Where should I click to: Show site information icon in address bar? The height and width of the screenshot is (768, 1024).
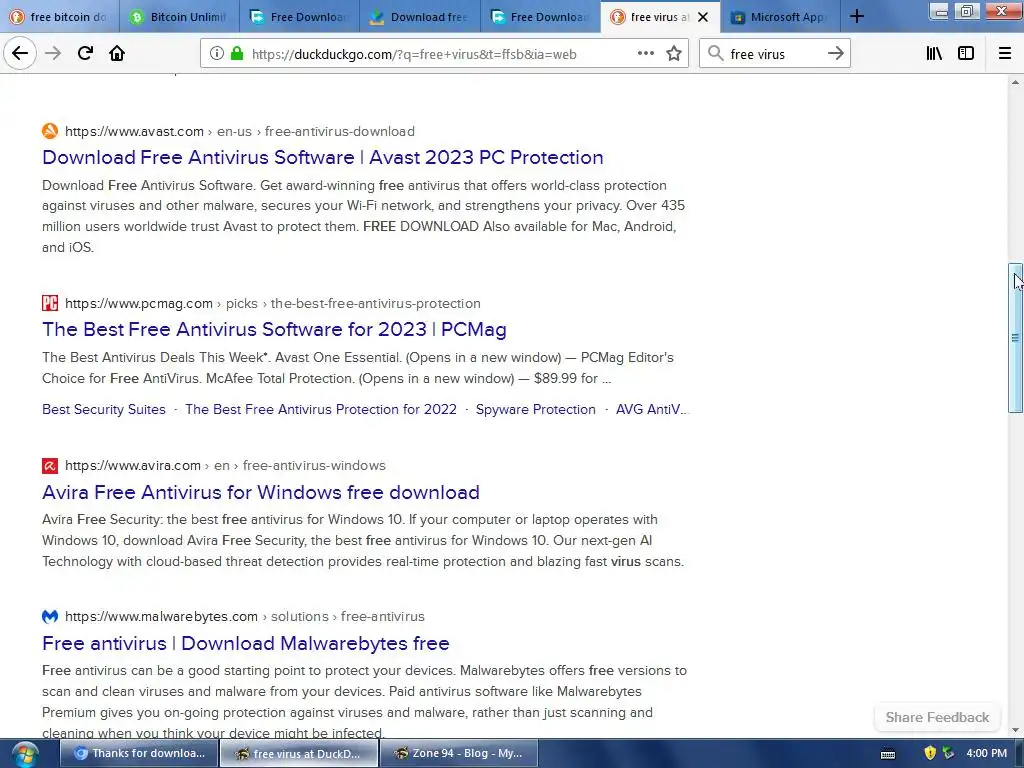click(x=217, y=54)
